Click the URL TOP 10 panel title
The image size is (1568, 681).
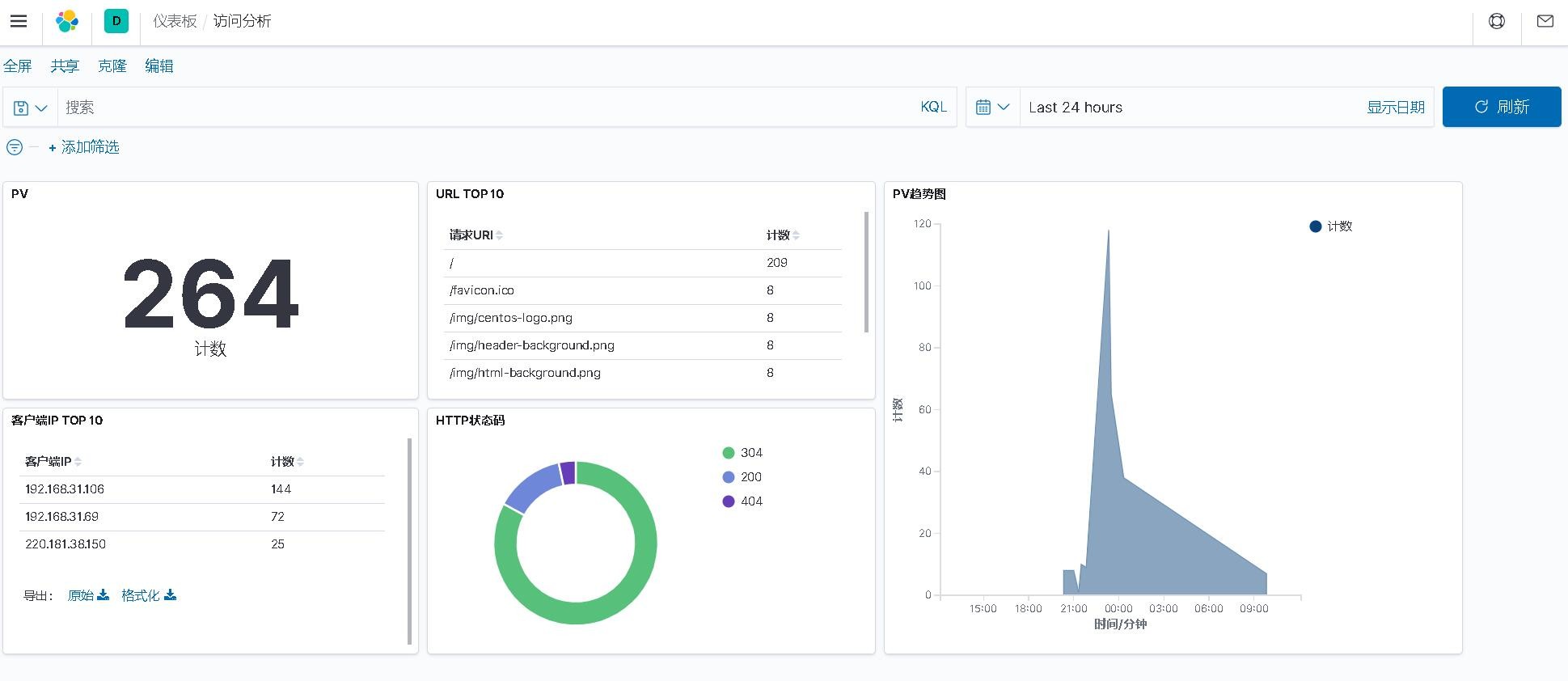[x=470, y=194]
